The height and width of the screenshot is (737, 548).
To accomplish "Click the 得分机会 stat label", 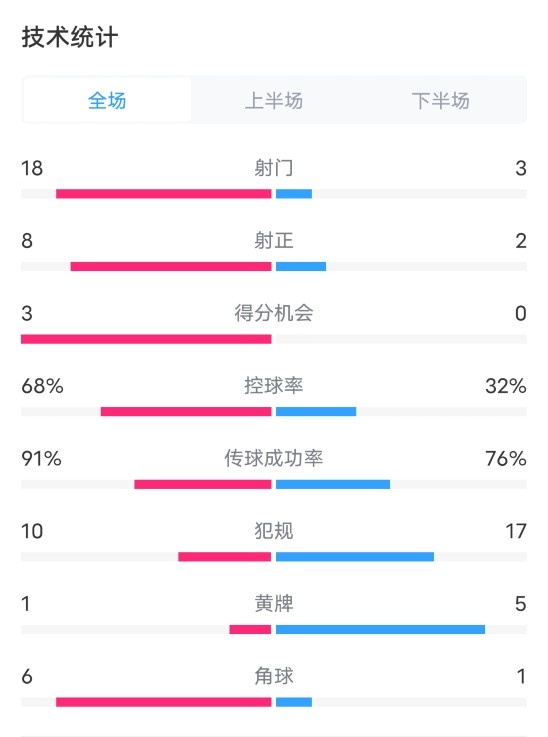I will (274, 313).
